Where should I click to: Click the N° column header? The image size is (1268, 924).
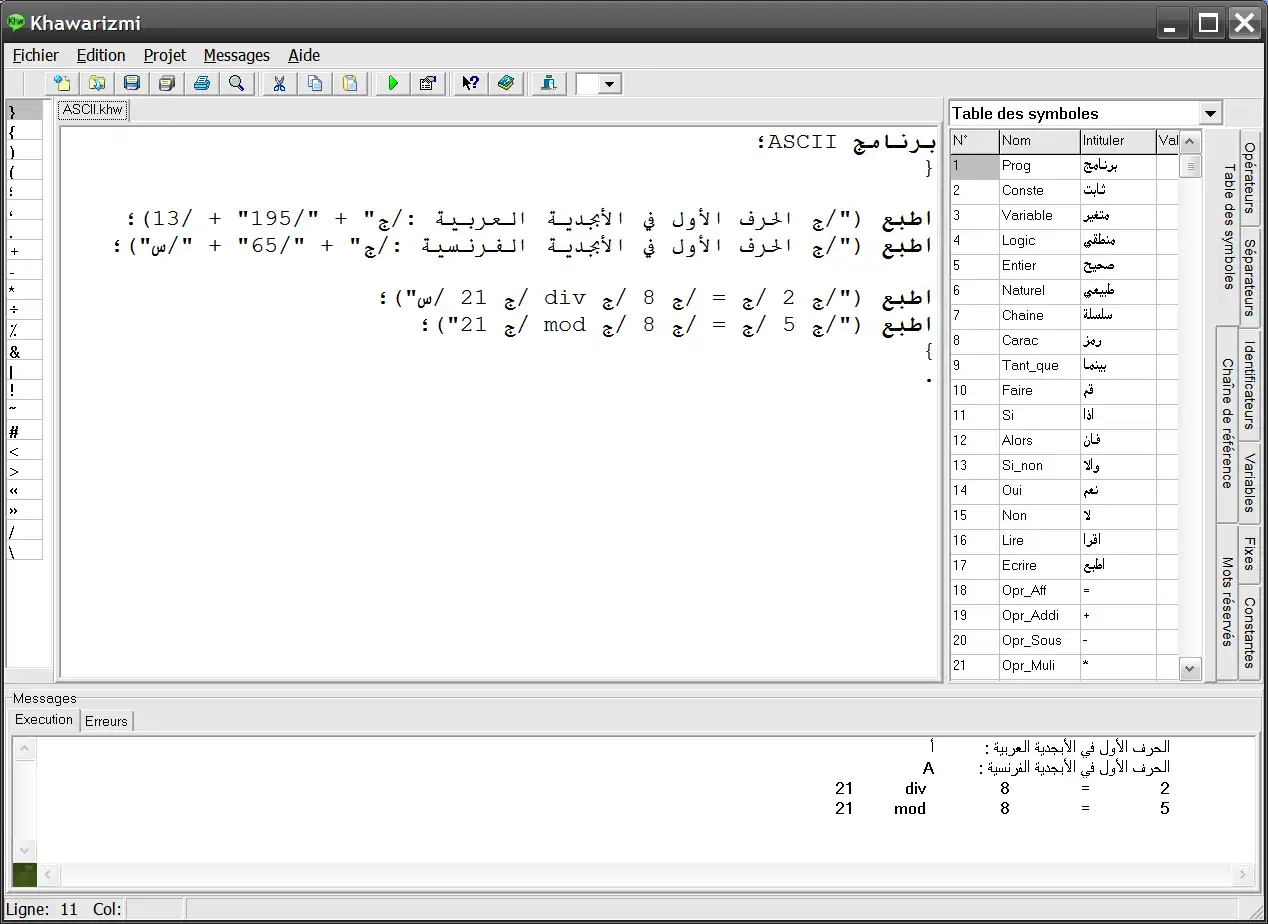tap(974, 141)
